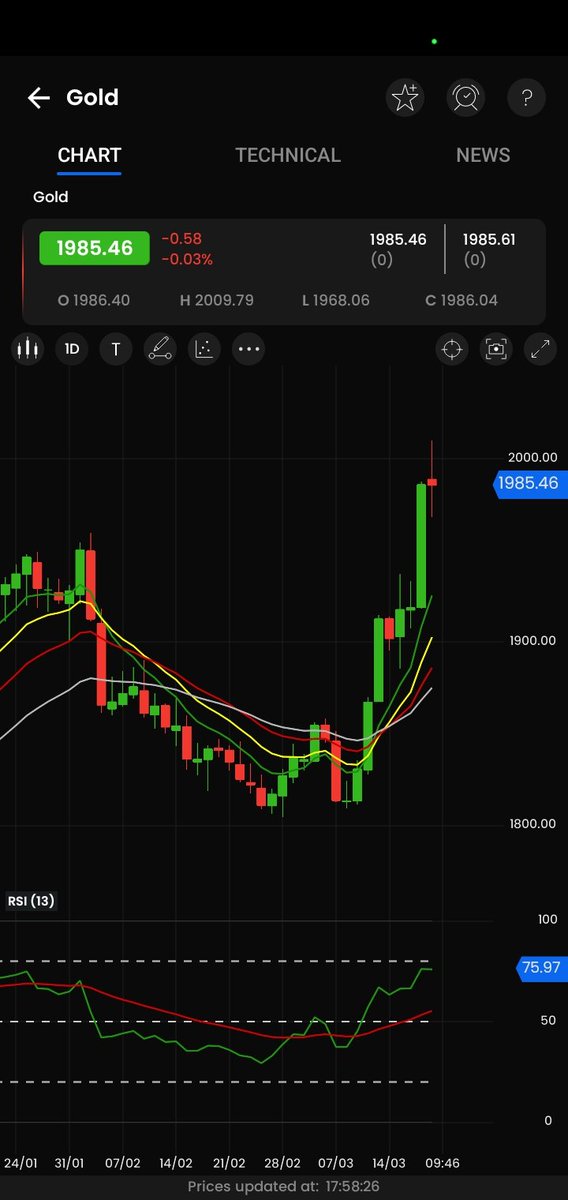Click the 28/02 date axis label
This screenshot has height=1200, width=568.
[283, 1163]
